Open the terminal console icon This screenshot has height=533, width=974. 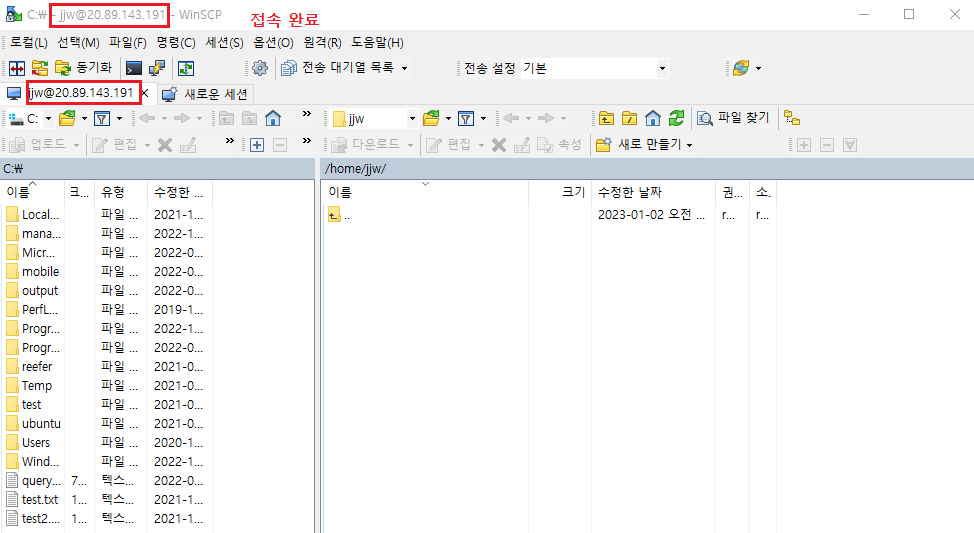[x=134, y=68]
